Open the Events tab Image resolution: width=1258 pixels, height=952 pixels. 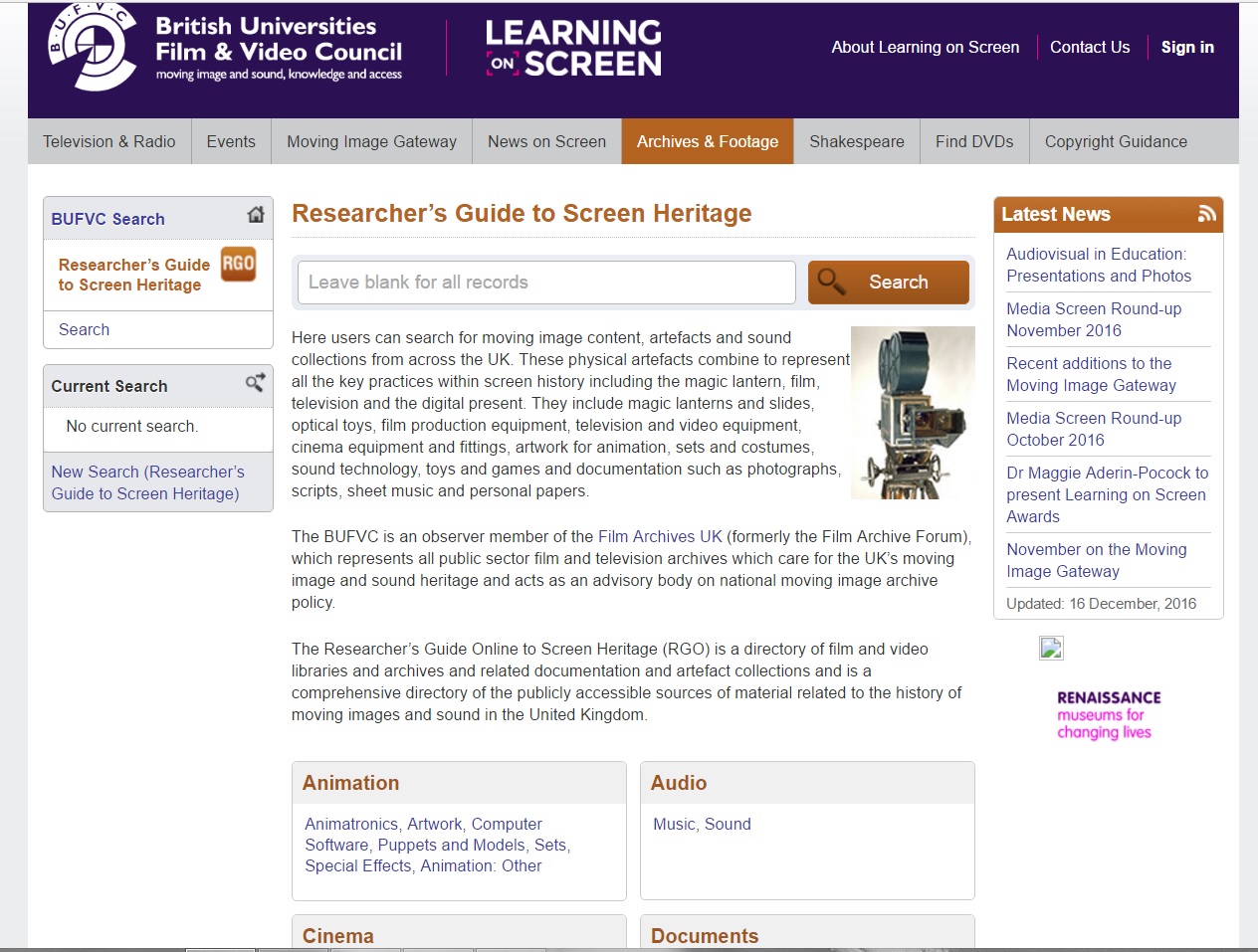point(231,141)
